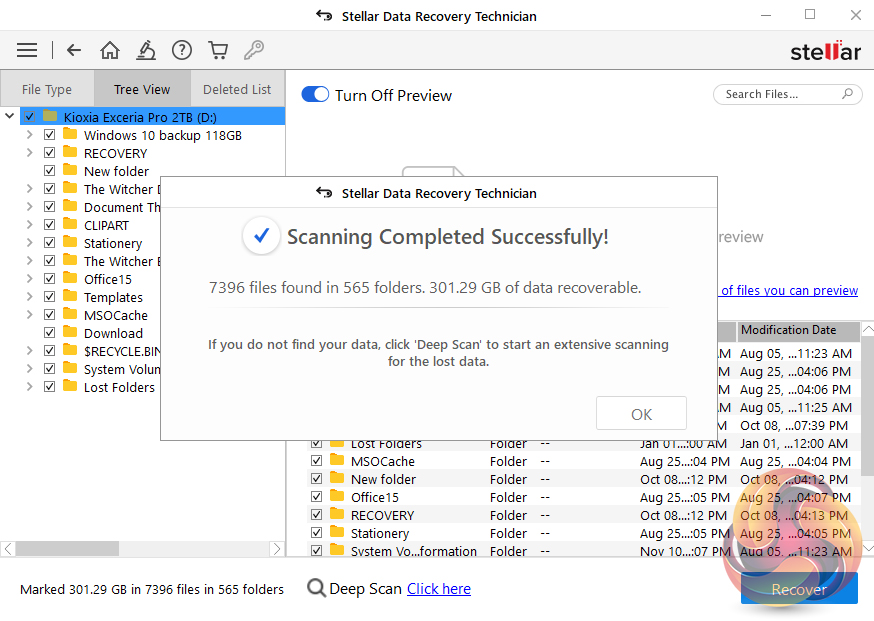The image size is (874, 621).
Task: Expand Windows 10 backup 118GB folder
Action: click(30, 134)
